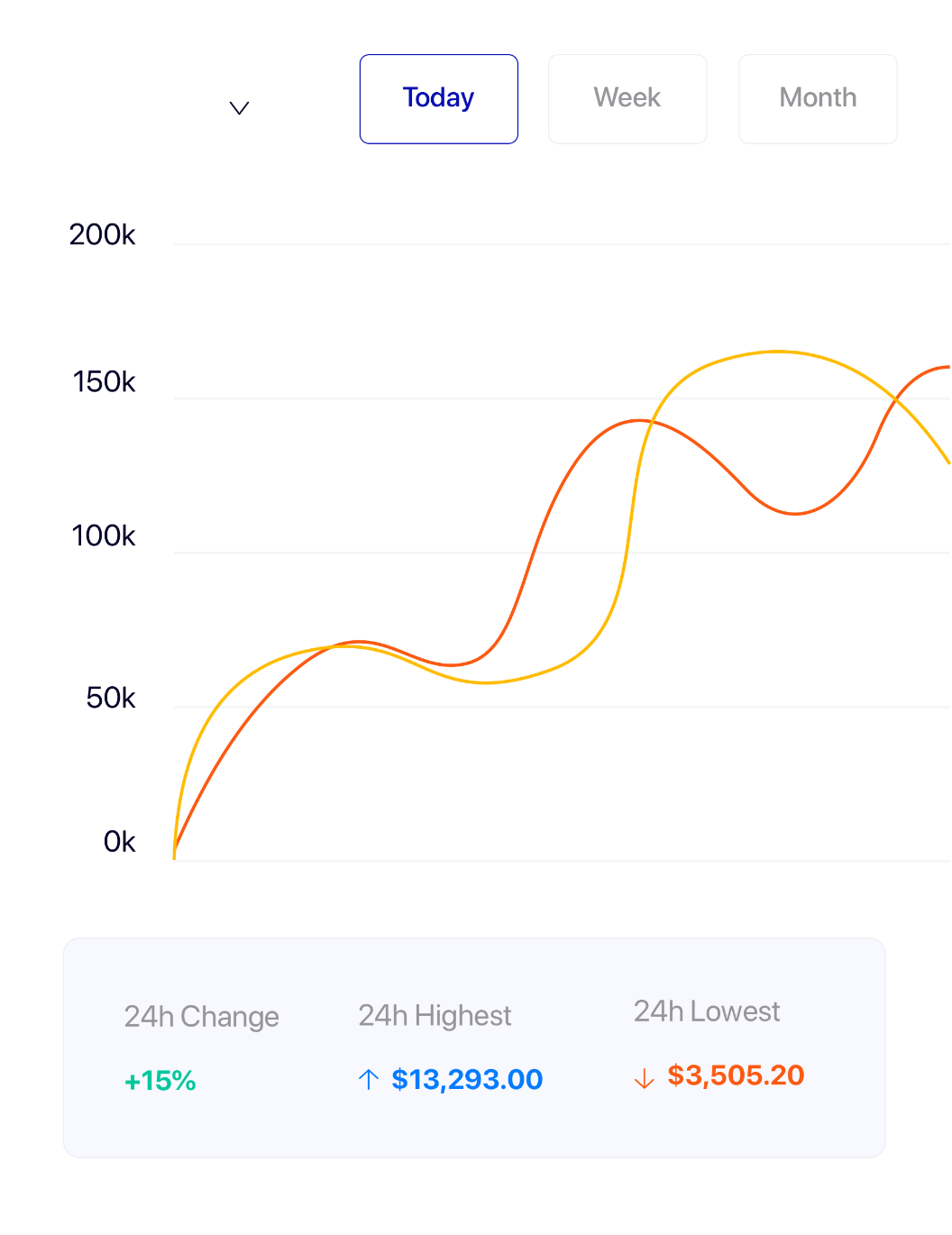Click the orange line's dip near 100k
The image size is (952, 1235).
(794, 514)
